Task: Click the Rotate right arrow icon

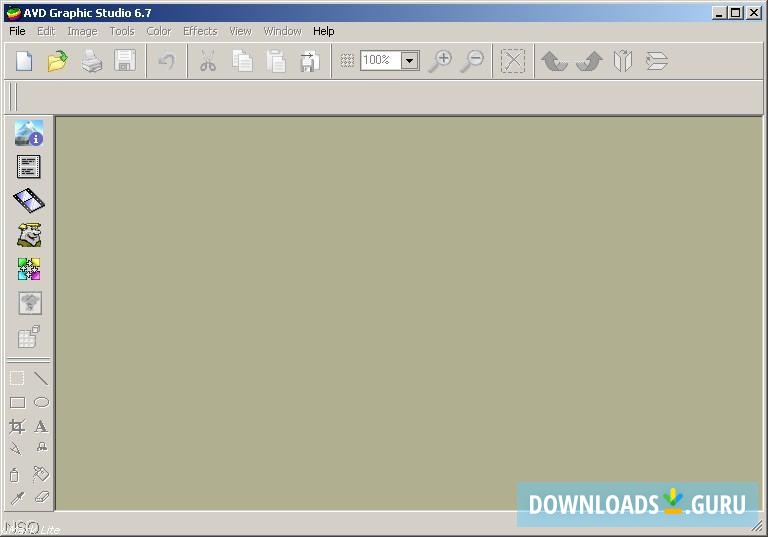Action: [589, 61]
